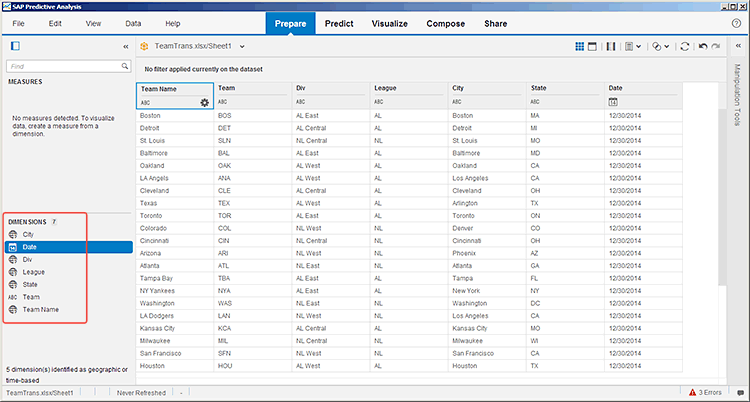Open the TeamTrans.xlsx/Sheet1 dataset dropdown
This screenshot has height=402, width=750.
(242, 46)
